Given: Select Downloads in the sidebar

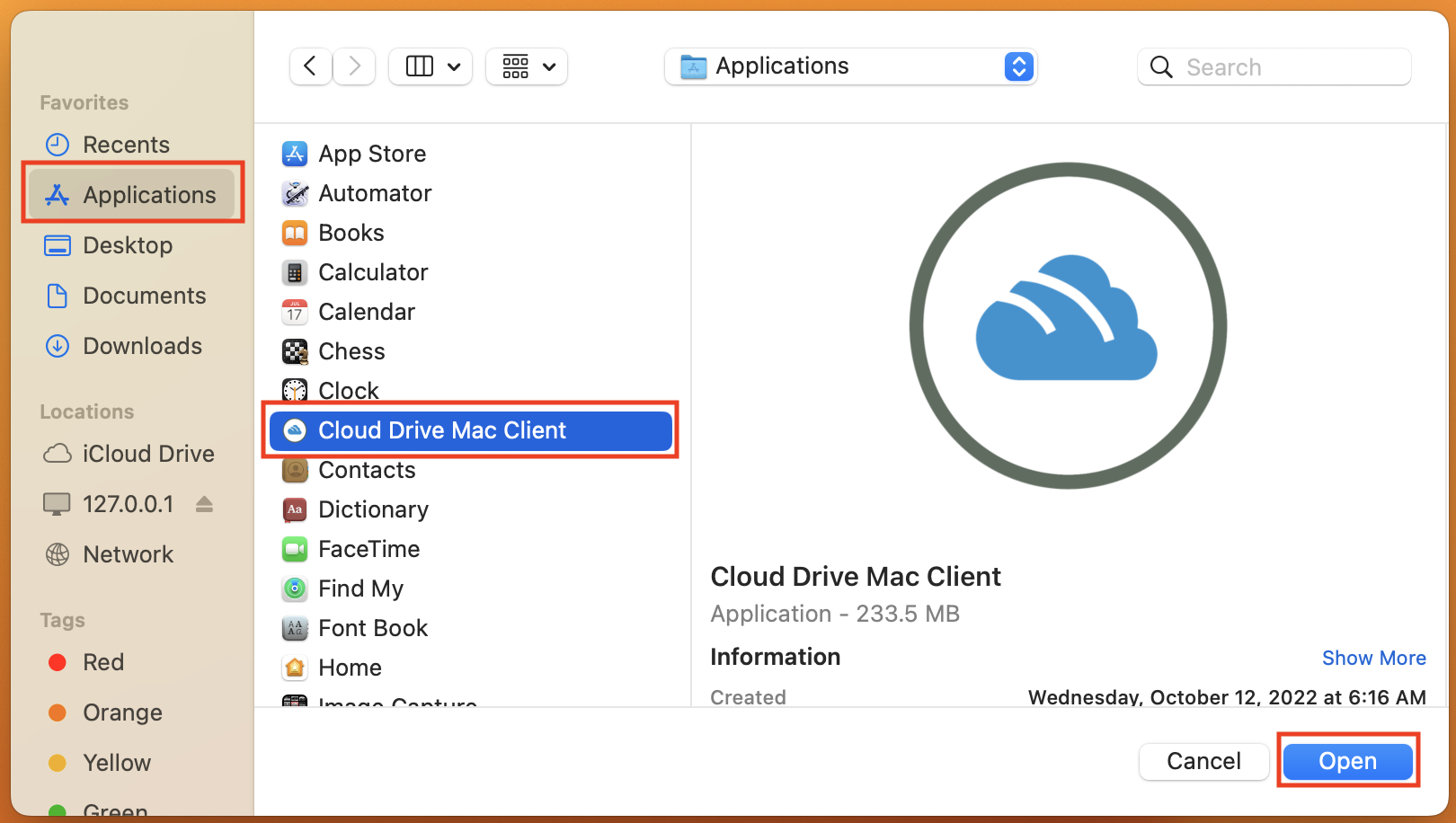Looking at the screenshot, I should [131, 346].
